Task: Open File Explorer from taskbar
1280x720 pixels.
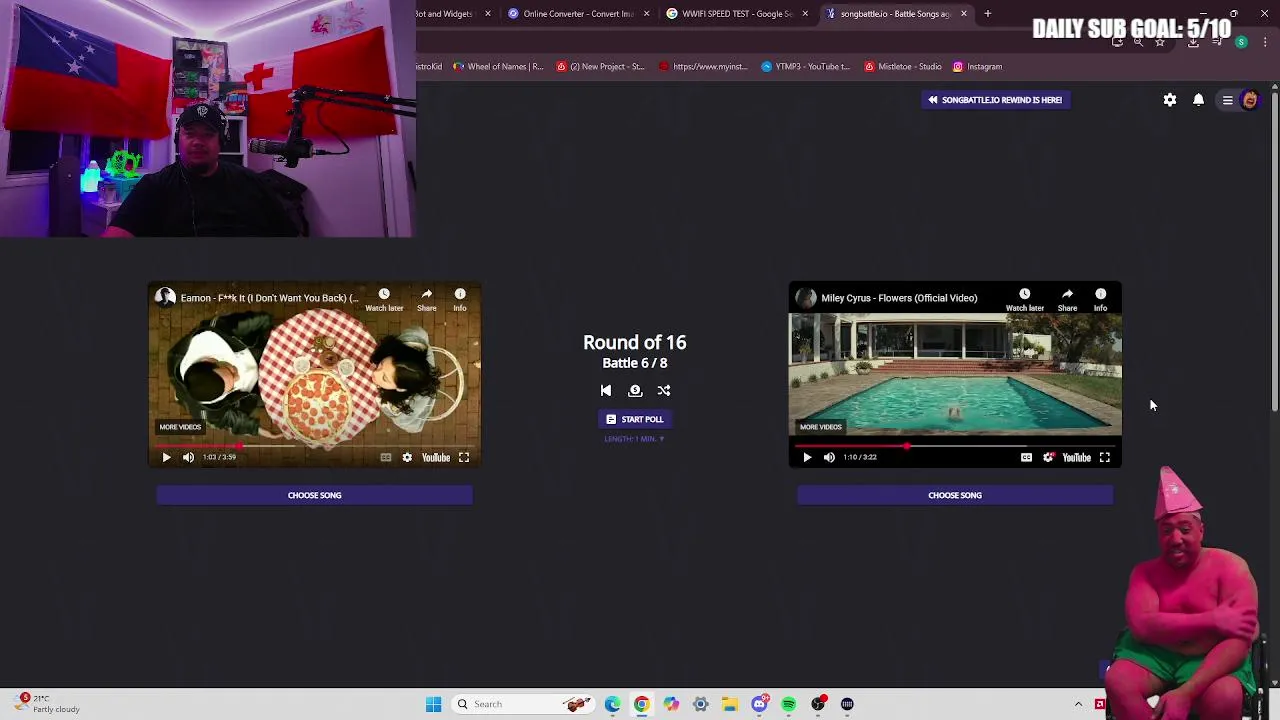Action: (730, 704)
